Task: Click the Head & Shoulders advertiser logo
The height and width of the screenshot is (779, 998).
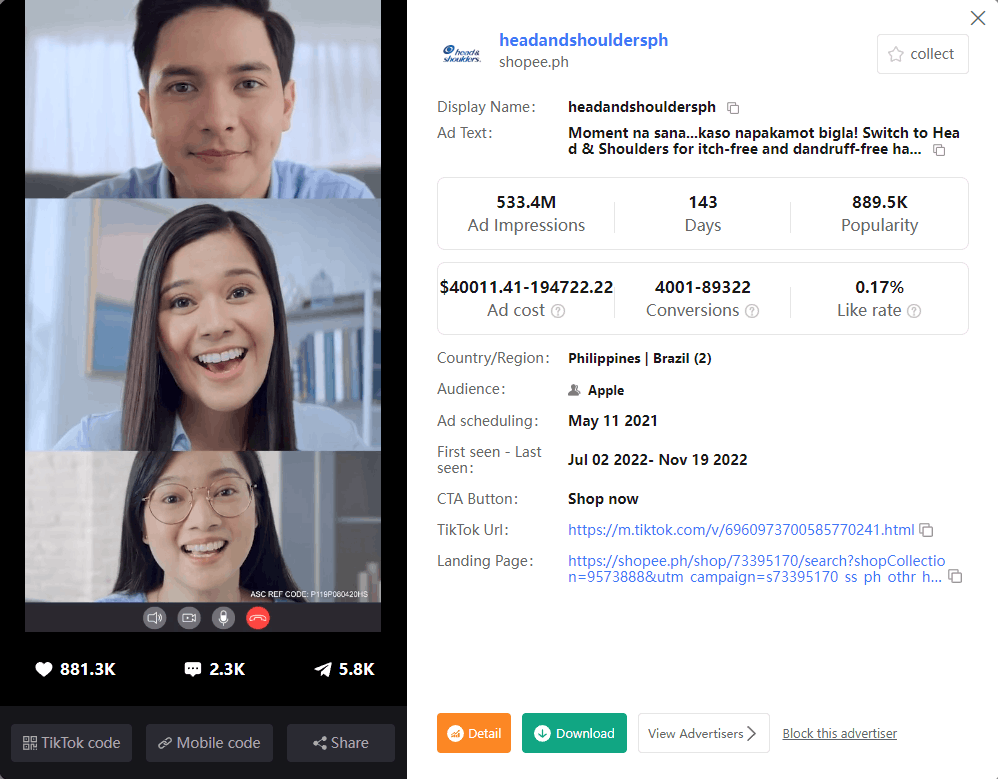Action: pyautogui.click(x=462, y=52)
